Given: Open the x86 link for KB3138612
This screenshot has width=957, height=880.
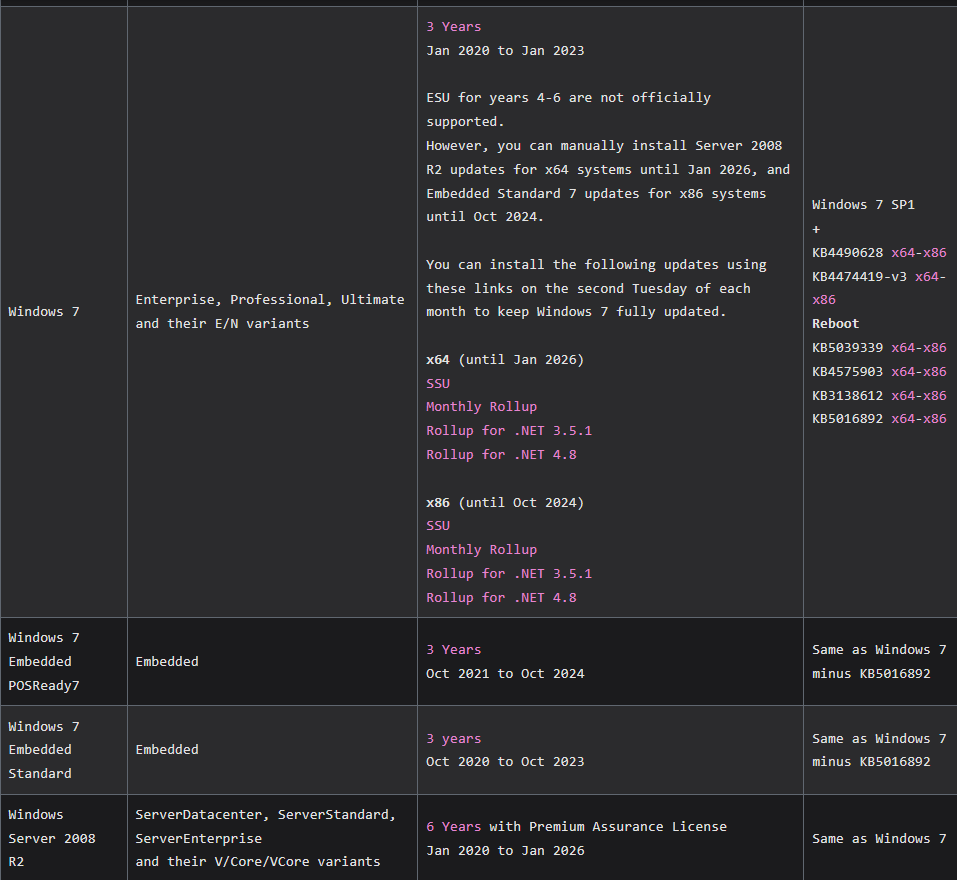Looking at the screenshot, I should coord(934,395).
